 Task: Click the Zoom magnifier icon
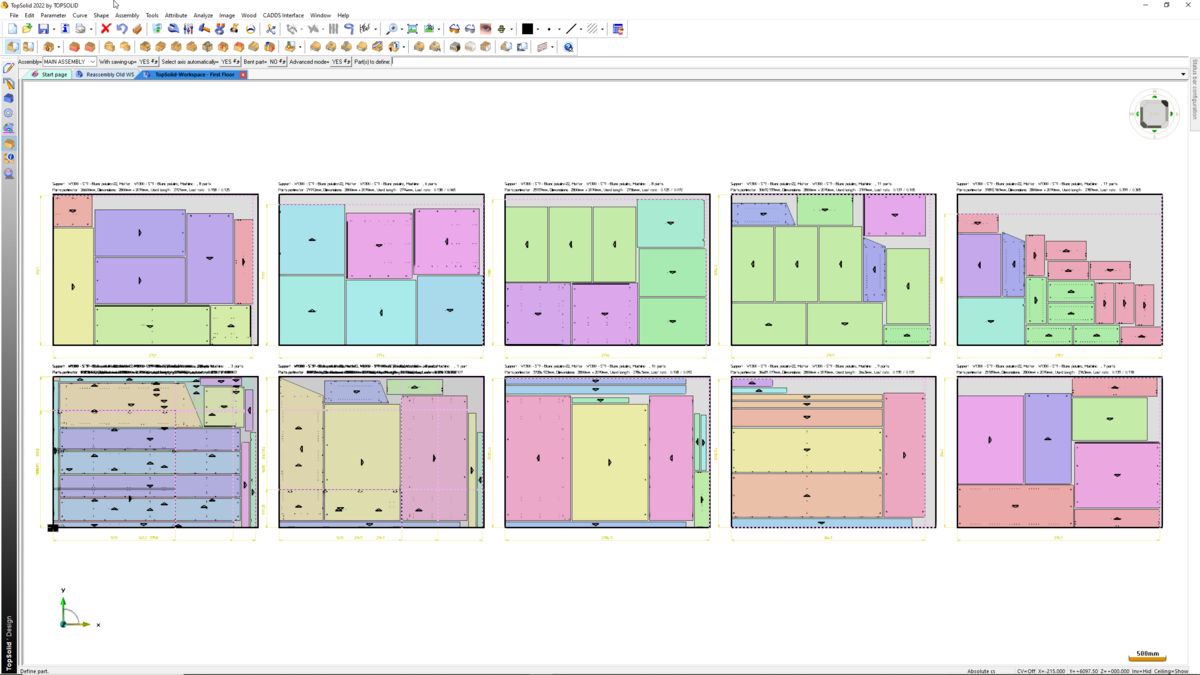point(392,29)
